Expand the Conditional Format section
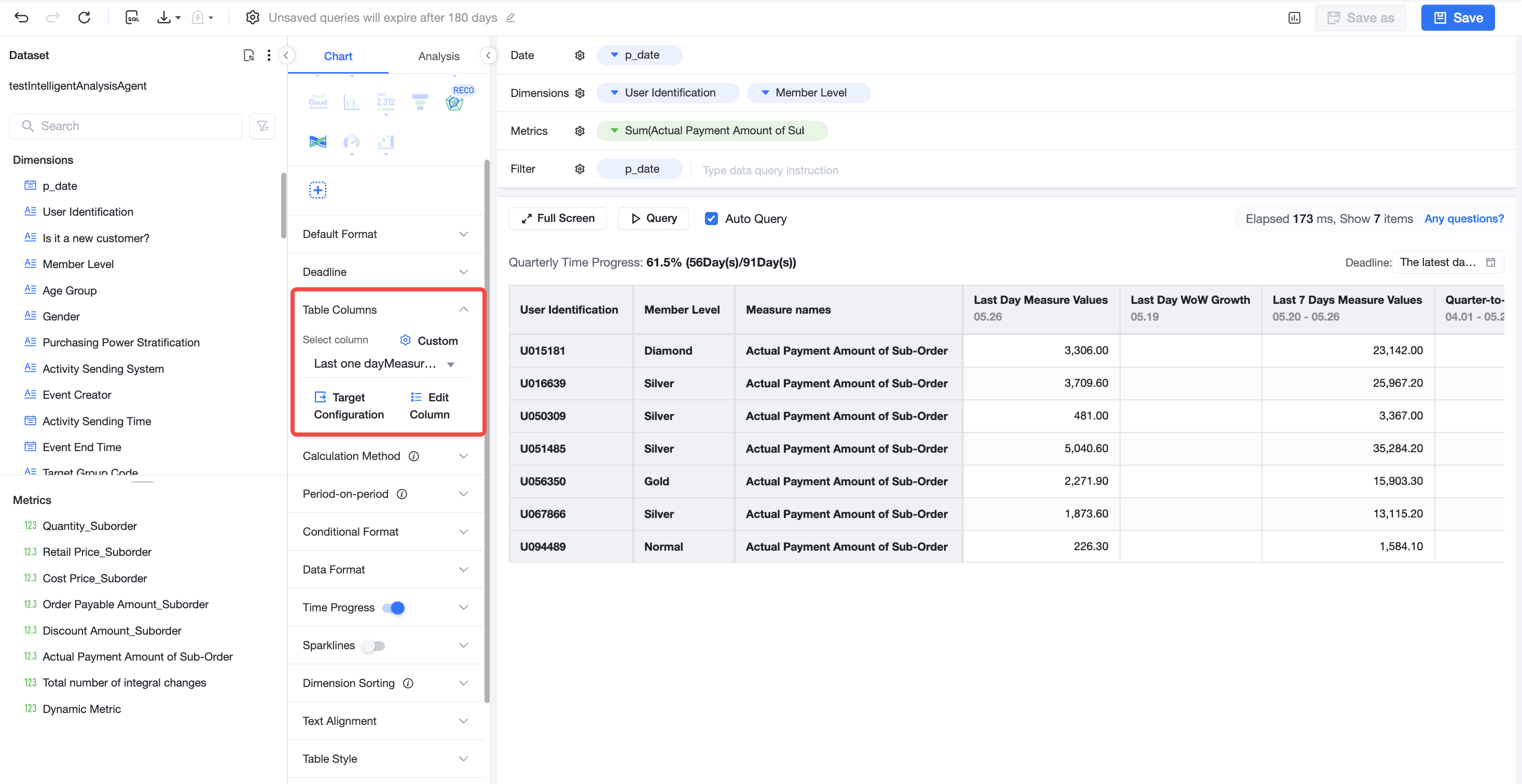 [385, 531]
